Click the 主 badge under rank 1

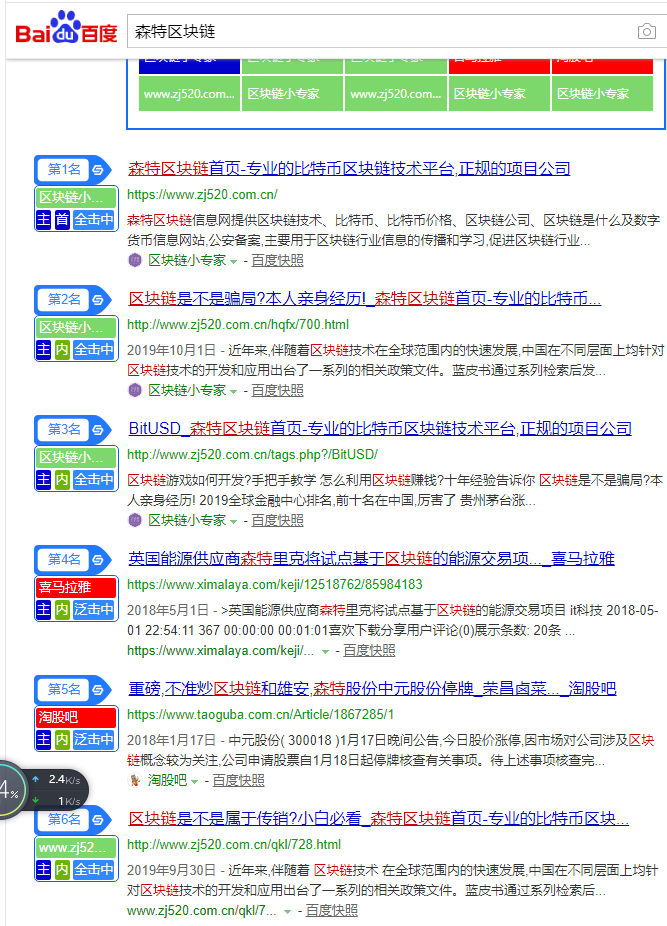[x=43, y=220]
